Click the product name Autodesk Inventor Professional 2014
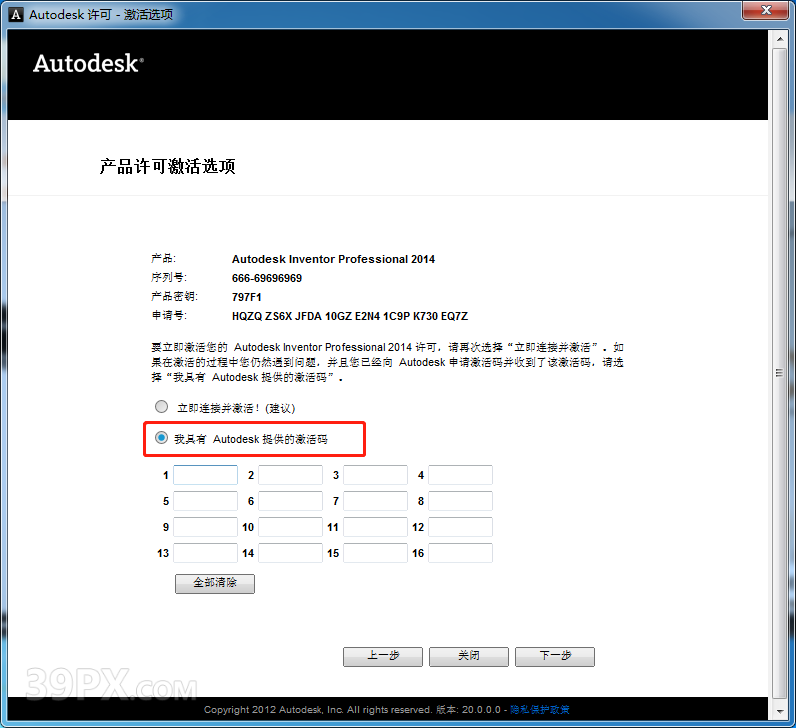This screenshot has width=796, height=728. click(334, 259)
